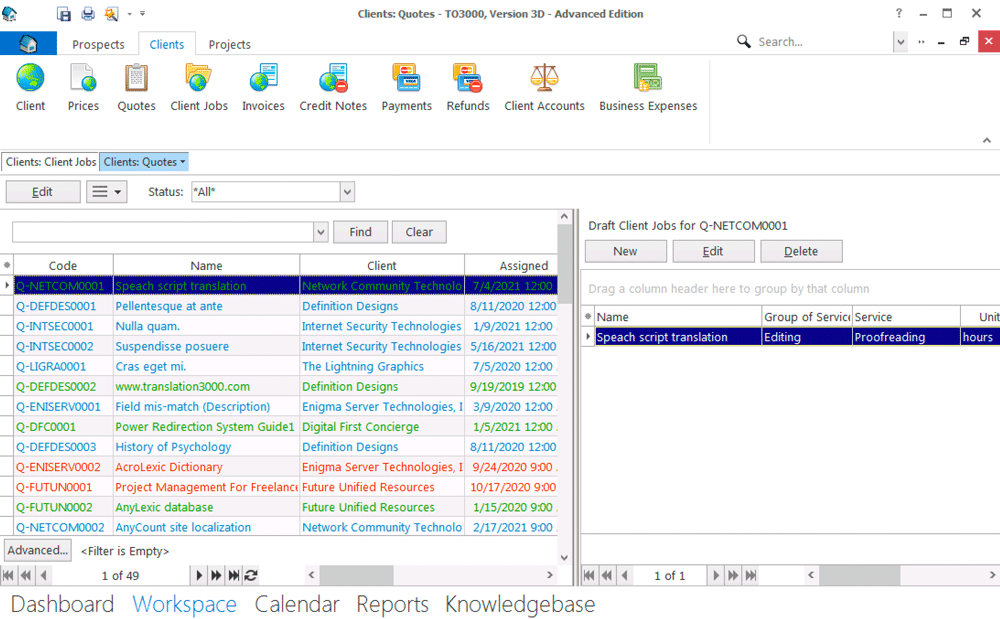Click the Advanced... filter button
This screenshot has width=1000, height=619.
tap(38, 550)
